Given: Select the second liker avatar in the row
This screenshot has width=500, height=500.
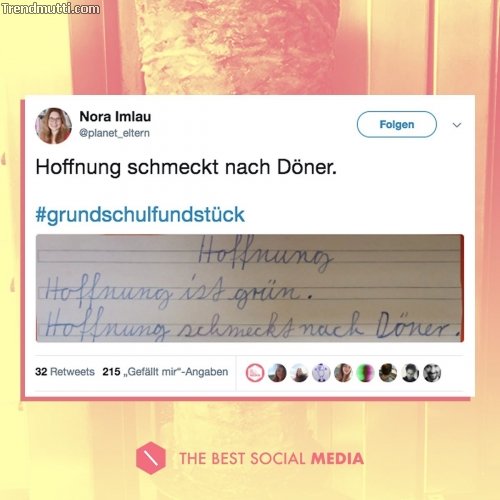Looking at the screenshot, I should pyautogui.click(x=277, y=373).
